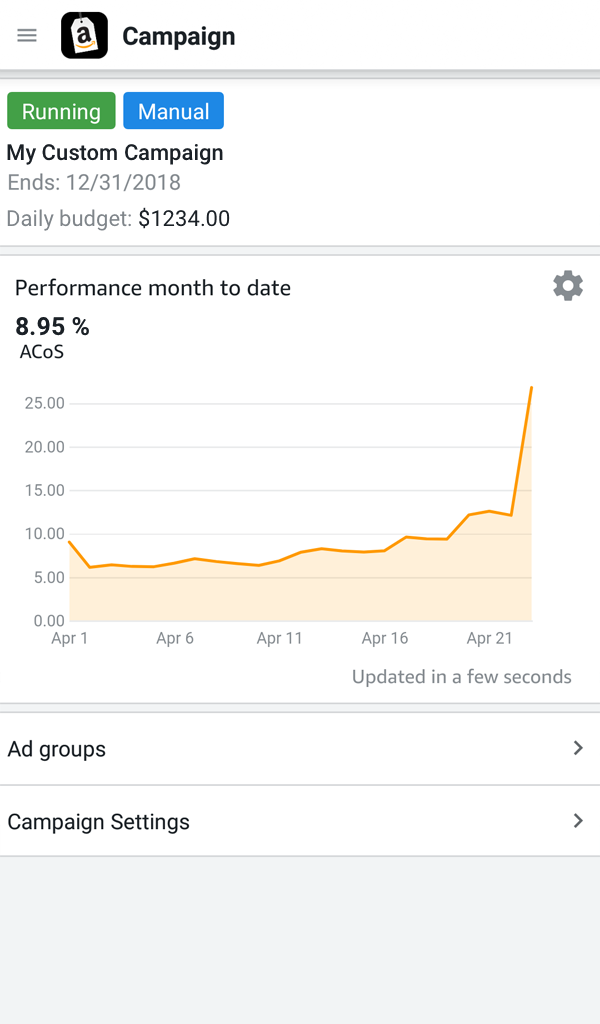Tap the 8.95 % ACoS value
The height and width of the screenshot is (1024, 600).
(52, 326)
